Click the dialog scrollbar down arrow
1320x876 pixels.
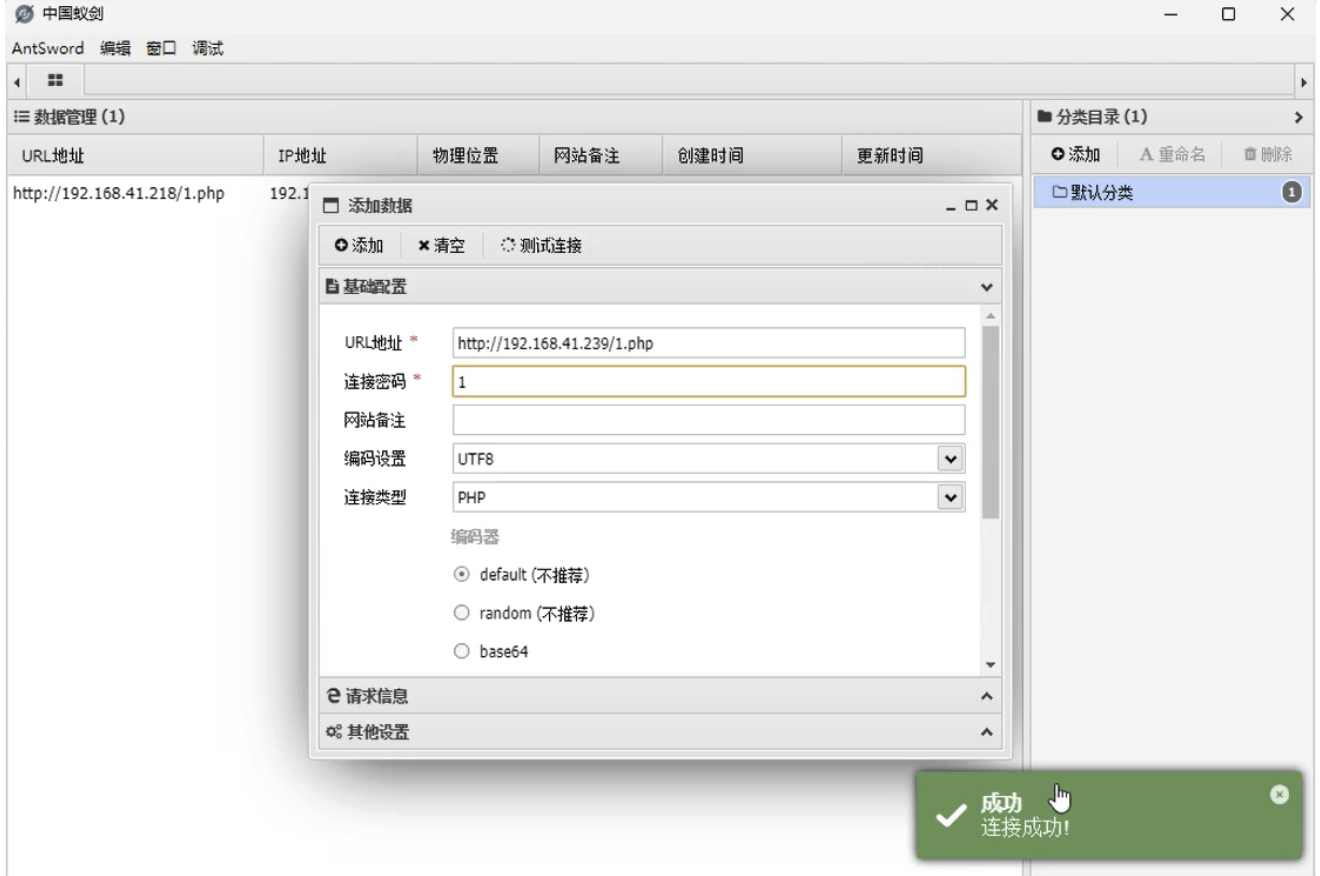(x=991, y=665)
